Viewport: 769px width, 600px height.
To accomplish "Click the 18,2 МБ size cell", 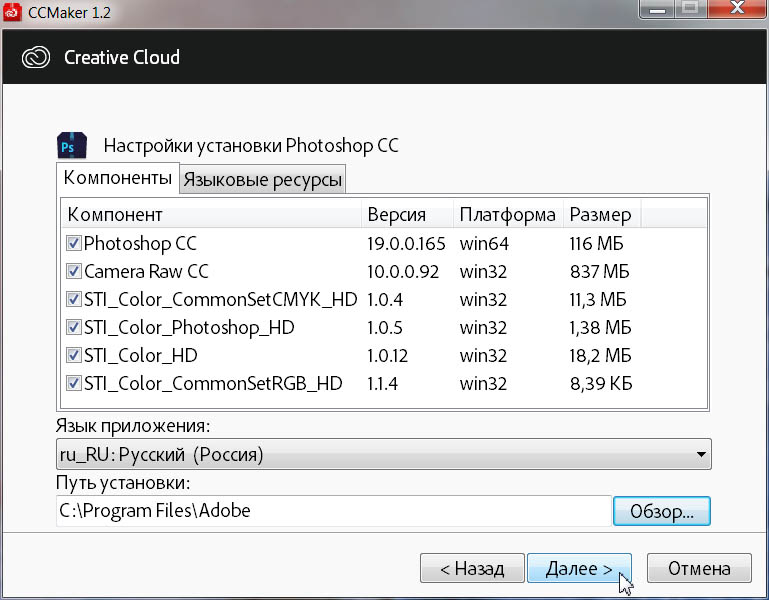I will pyautogui.click(x=600, y=355).
